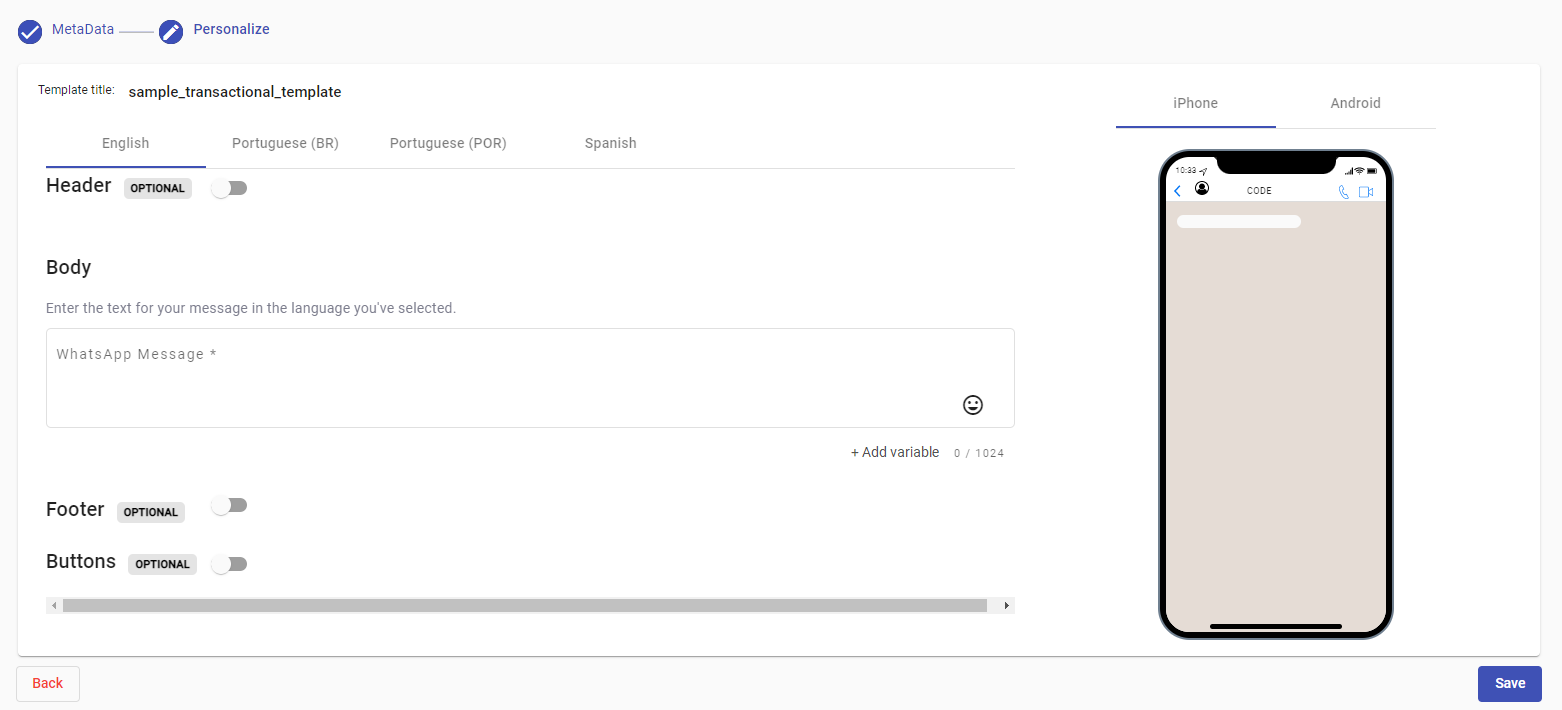Switch to the Portuguese (BR) tab
Image resolution: width=1562 pixels, height=710 pixels.
[285, 143]
